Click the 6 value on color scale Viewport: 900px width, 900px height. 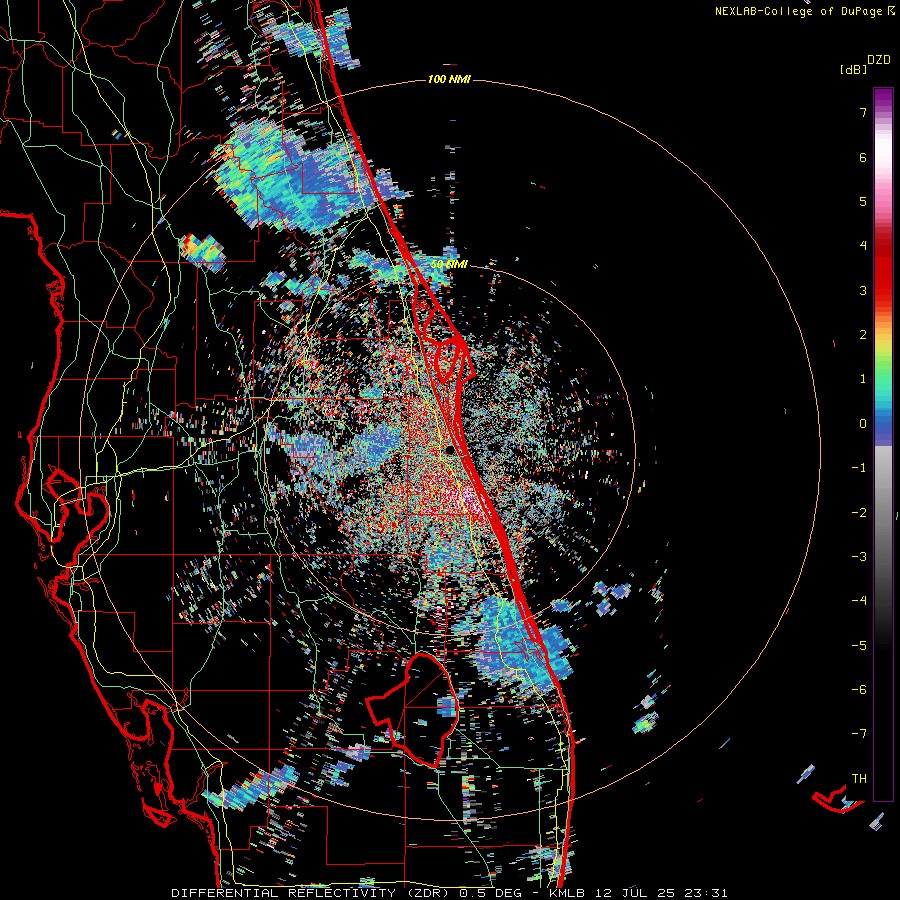pyautogui.click(x=863, y=157)
